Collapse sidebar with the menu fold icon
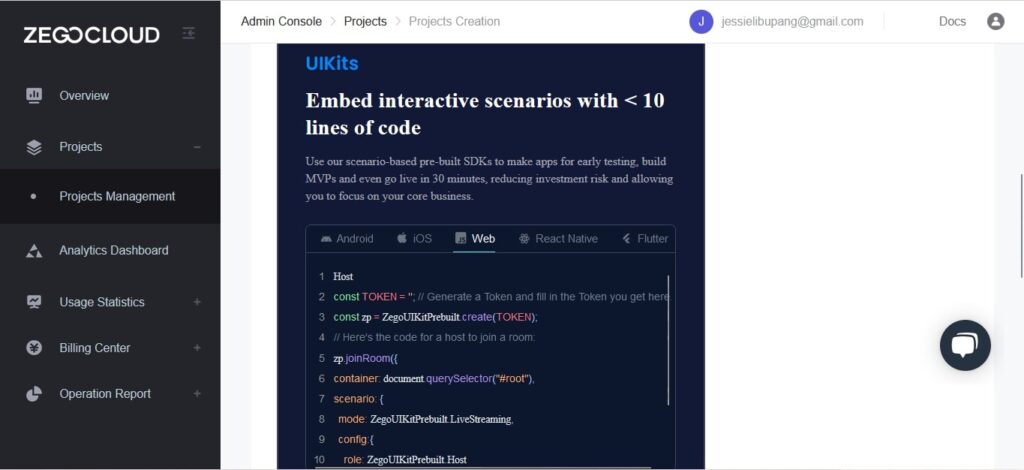The width and height of the screenshot is (1024, 470). tap(188, 33)
